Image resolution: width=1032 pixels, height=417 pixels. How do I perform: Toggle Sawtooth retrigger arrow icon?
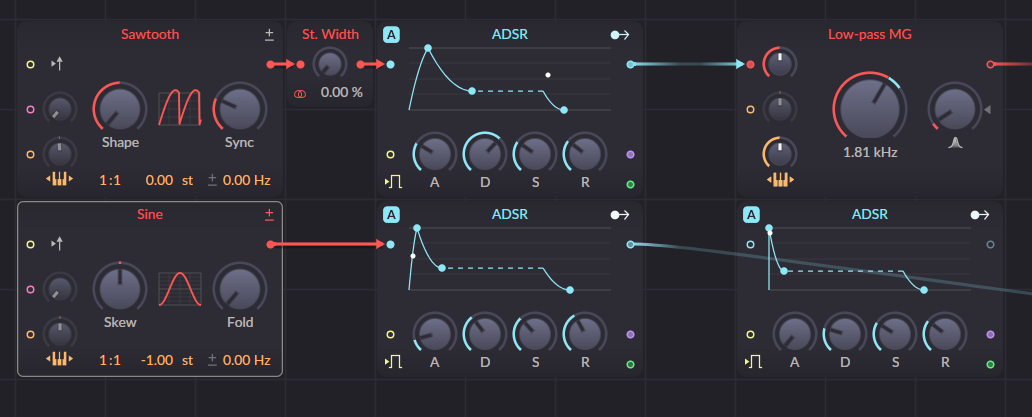point(57,64)
